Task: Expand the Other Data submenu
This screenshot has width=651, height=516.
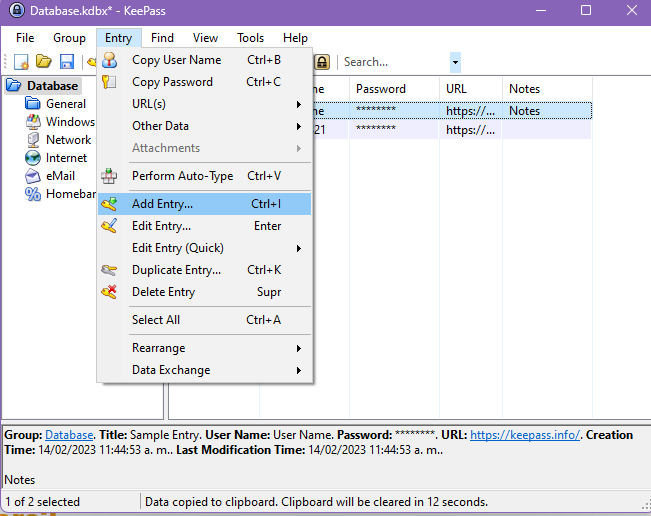Action: pyautogui.click(x=299, y=126)
